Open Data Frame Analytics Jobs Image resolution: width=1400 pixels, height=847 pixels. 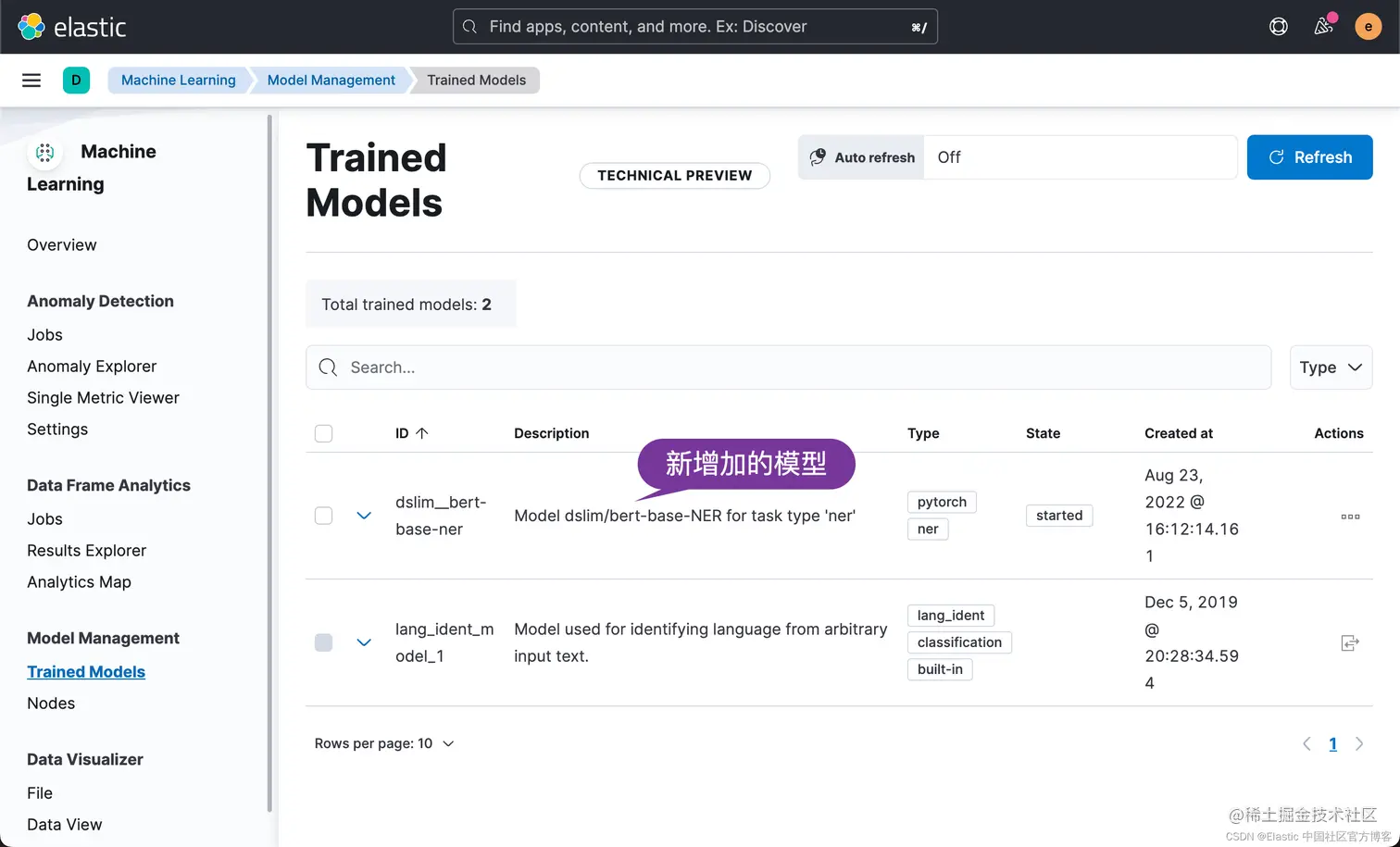click(44, 519)
